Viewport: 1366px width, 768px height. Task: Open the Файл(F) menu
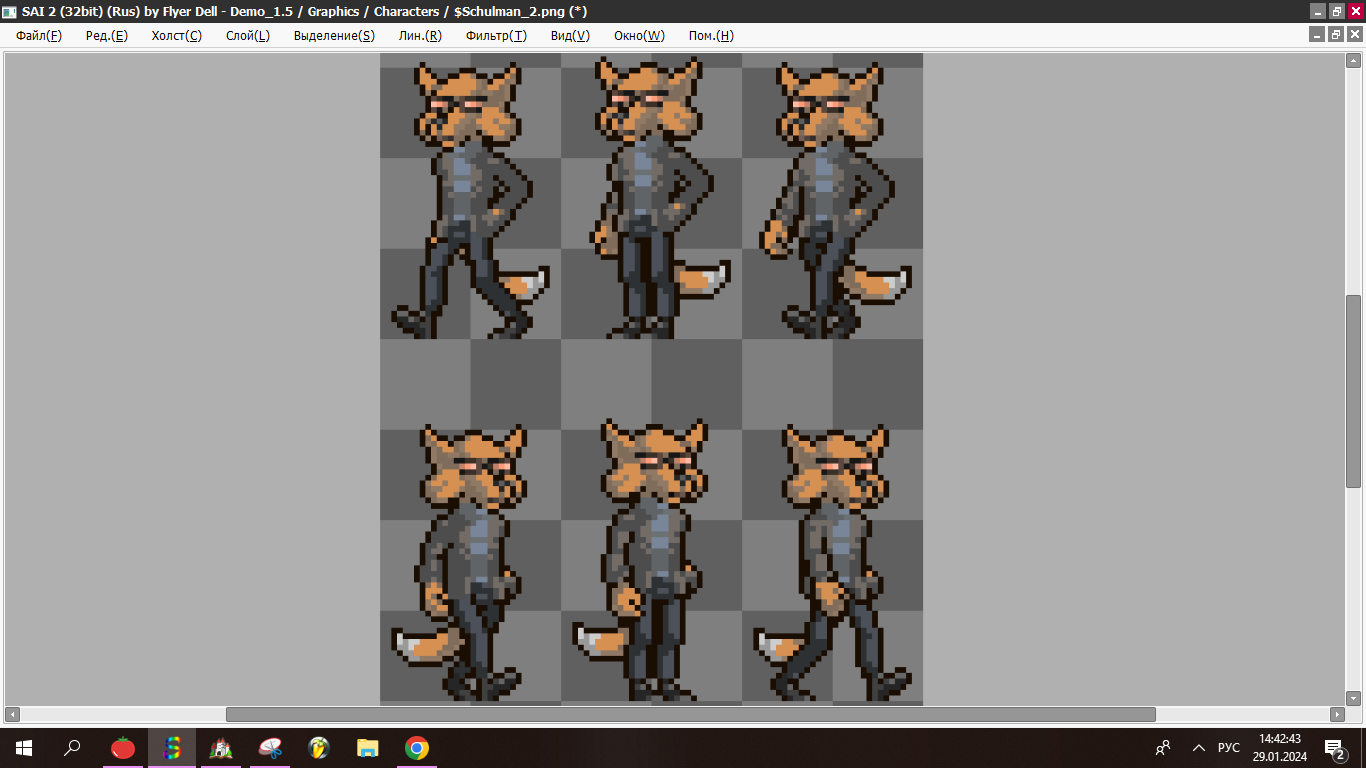[x=39, y=35]
